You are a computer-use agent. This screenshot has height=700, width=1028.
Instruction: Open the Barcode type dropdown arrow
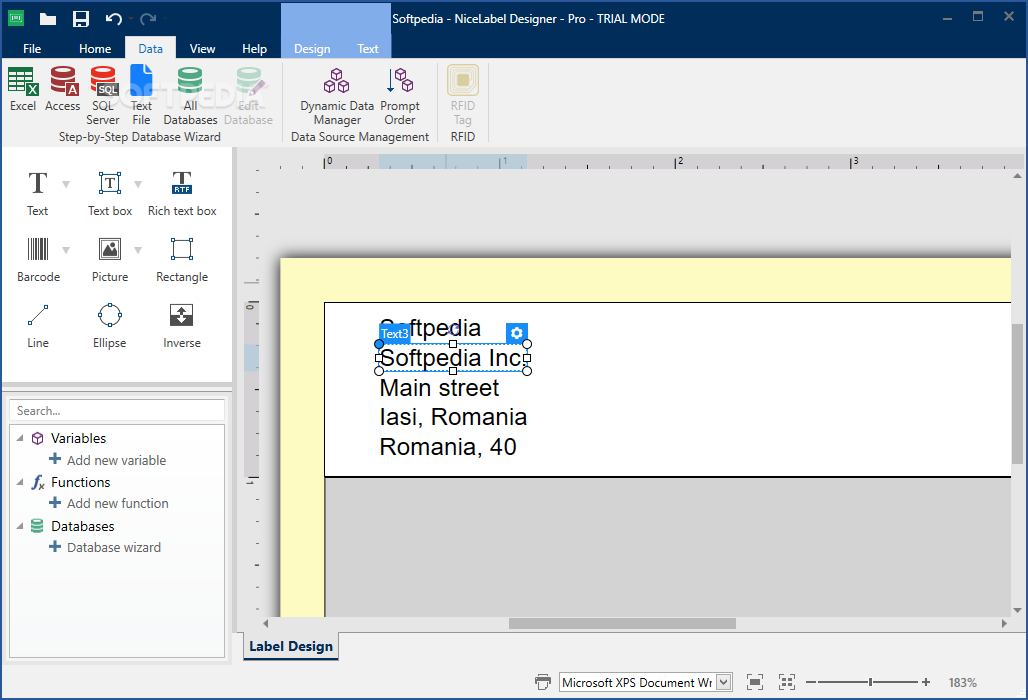click(66, 250)
